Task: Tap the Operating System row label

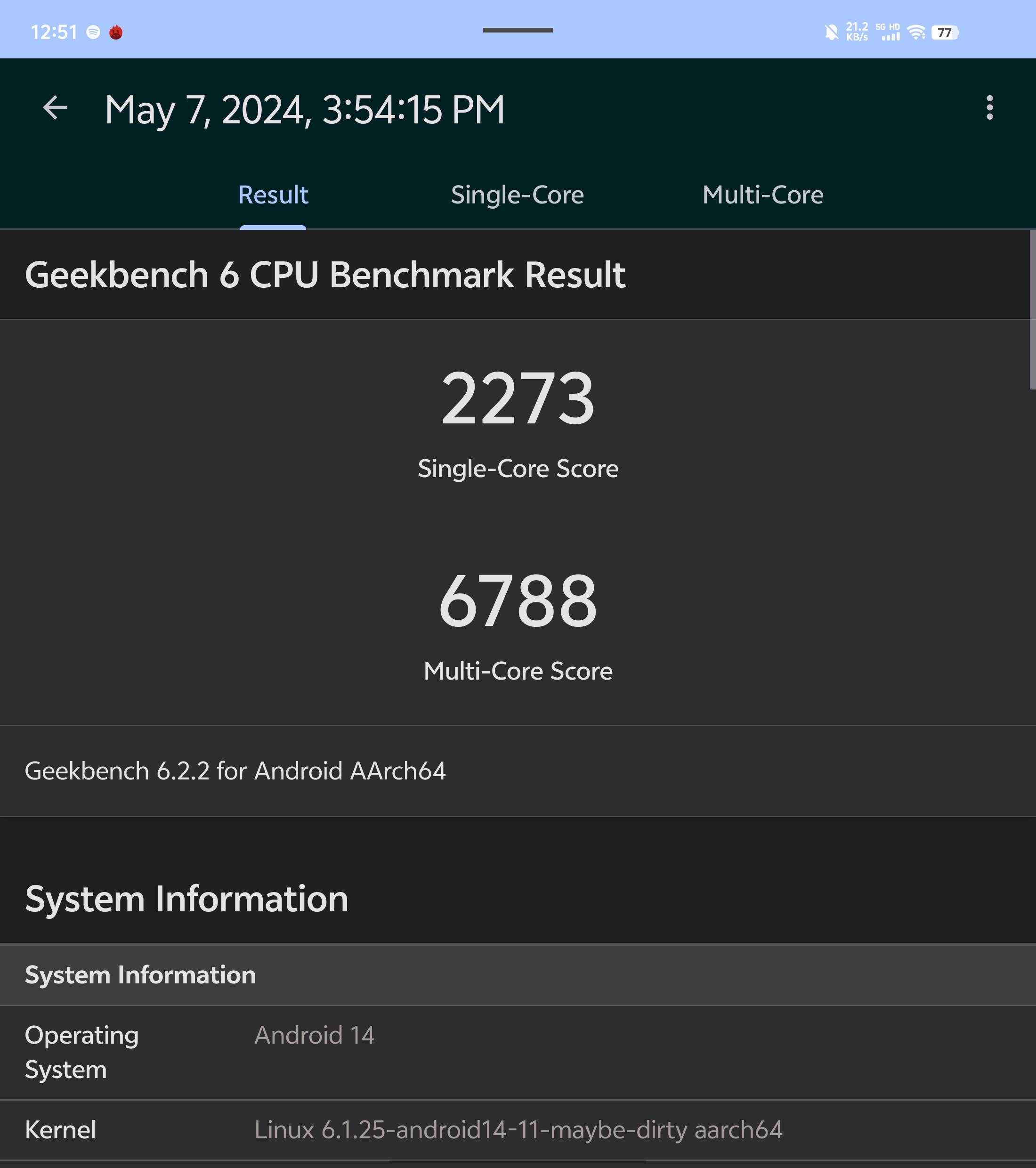Action: [82, 1052]
